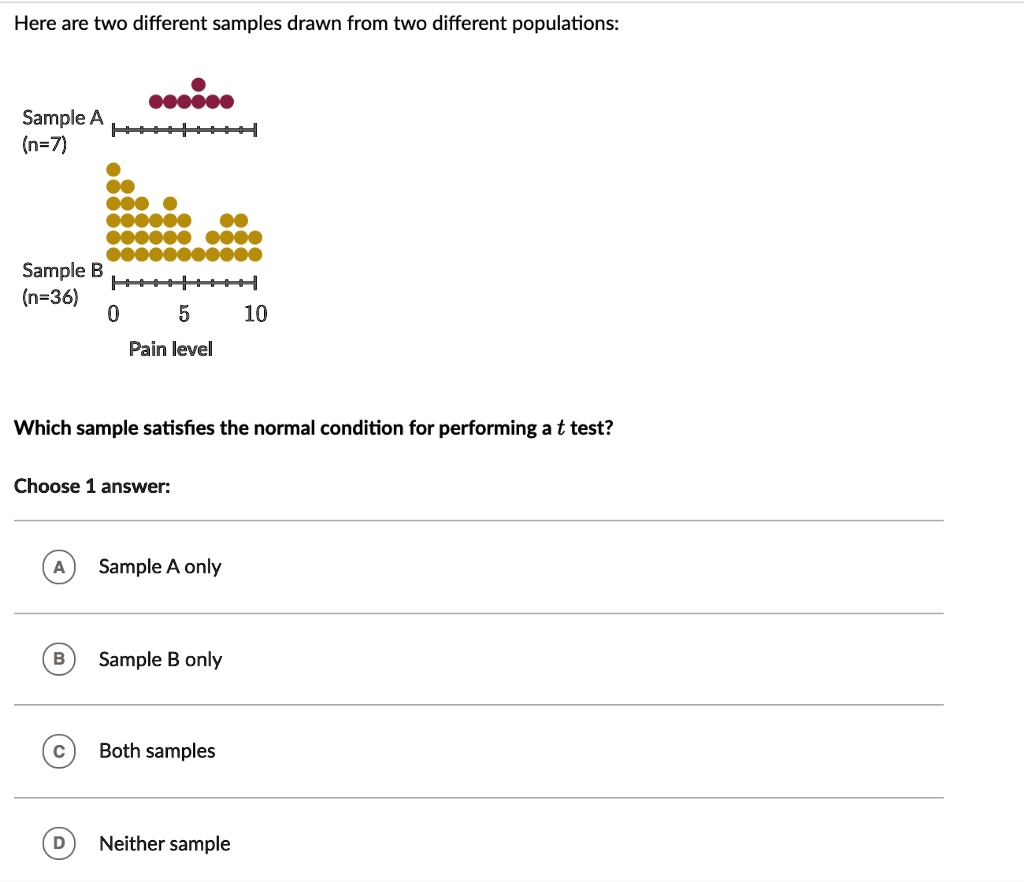
Task: Choose the 'Sample B only' answer text
Action: [x=160, y=659]
